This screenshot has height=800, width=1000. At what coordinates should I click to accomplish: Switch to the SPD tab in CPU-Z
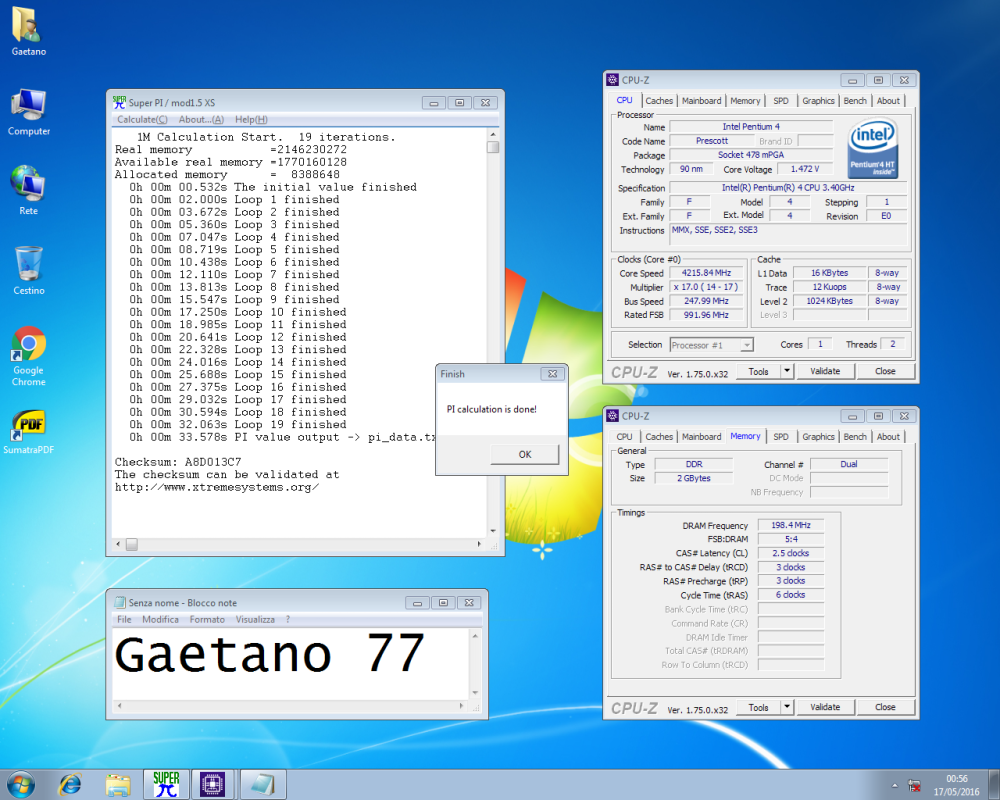click(x=783, y=100)
